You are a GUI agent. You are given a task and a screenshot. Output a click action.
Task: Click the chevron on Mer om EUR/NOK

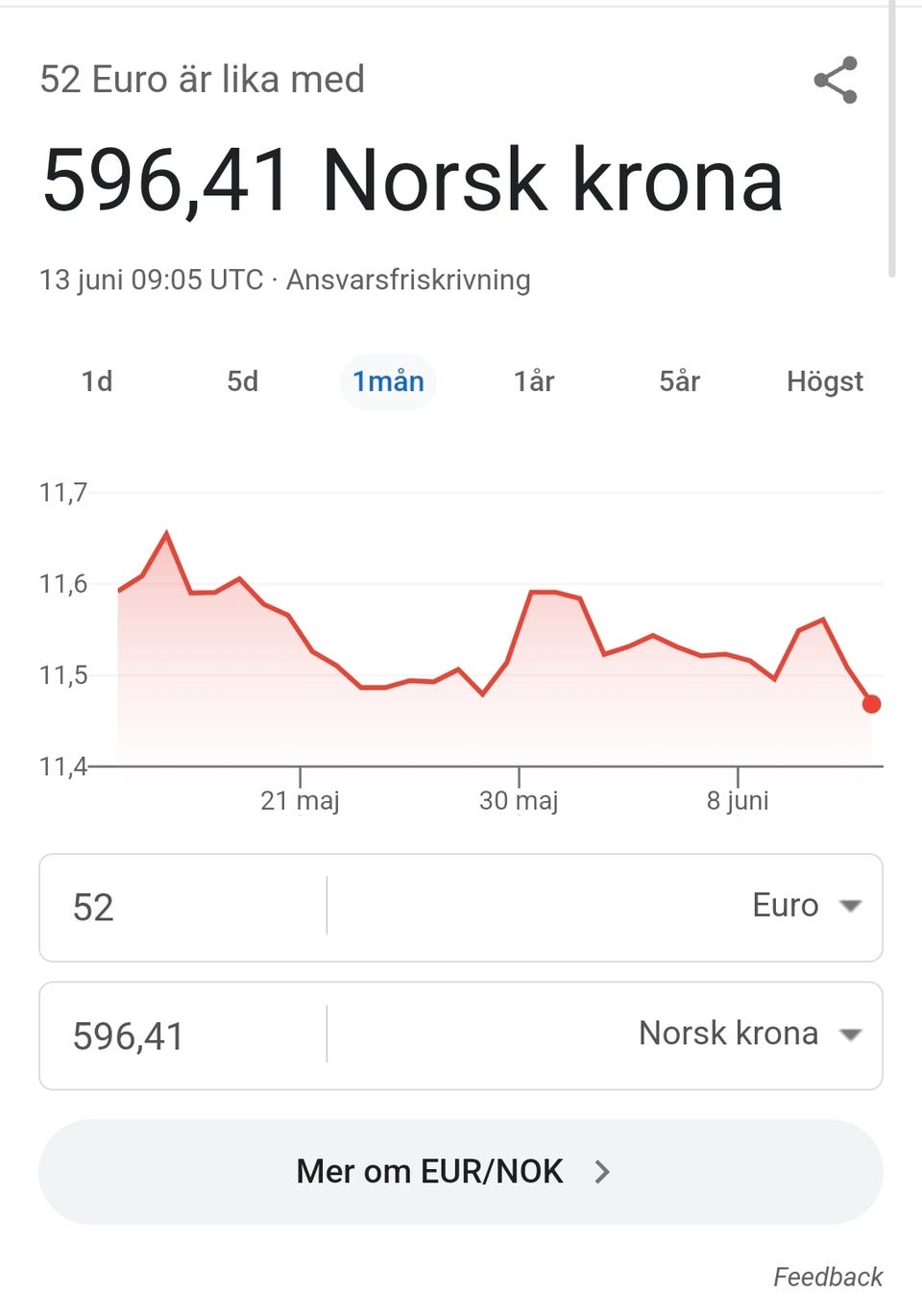(602, 1172)
